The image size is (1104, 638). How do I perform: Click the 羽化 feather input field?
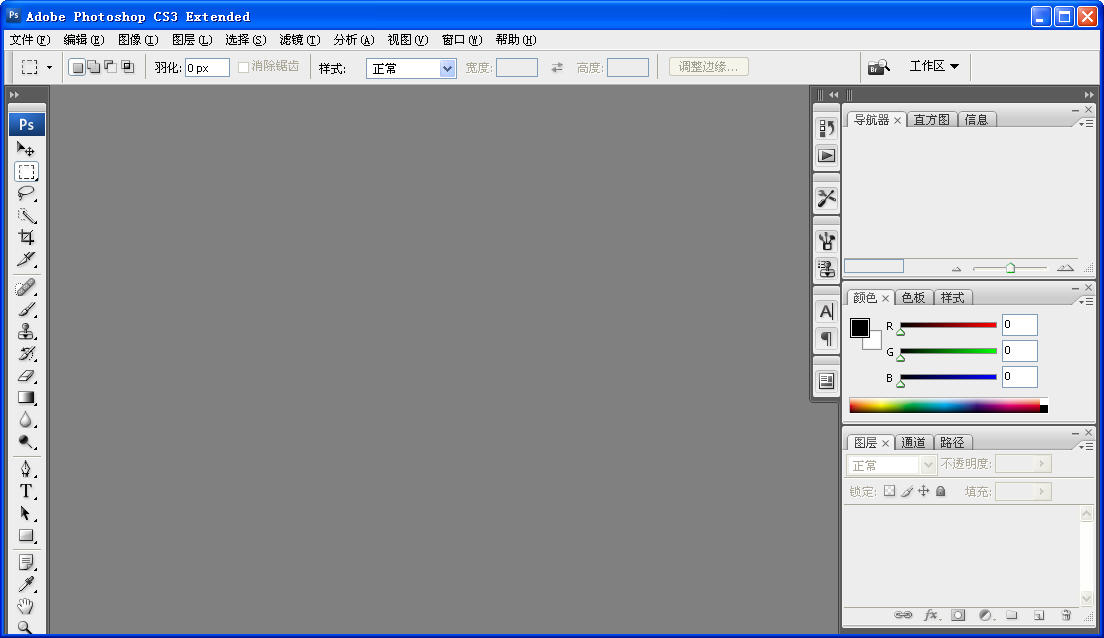[x=207, y=68]
